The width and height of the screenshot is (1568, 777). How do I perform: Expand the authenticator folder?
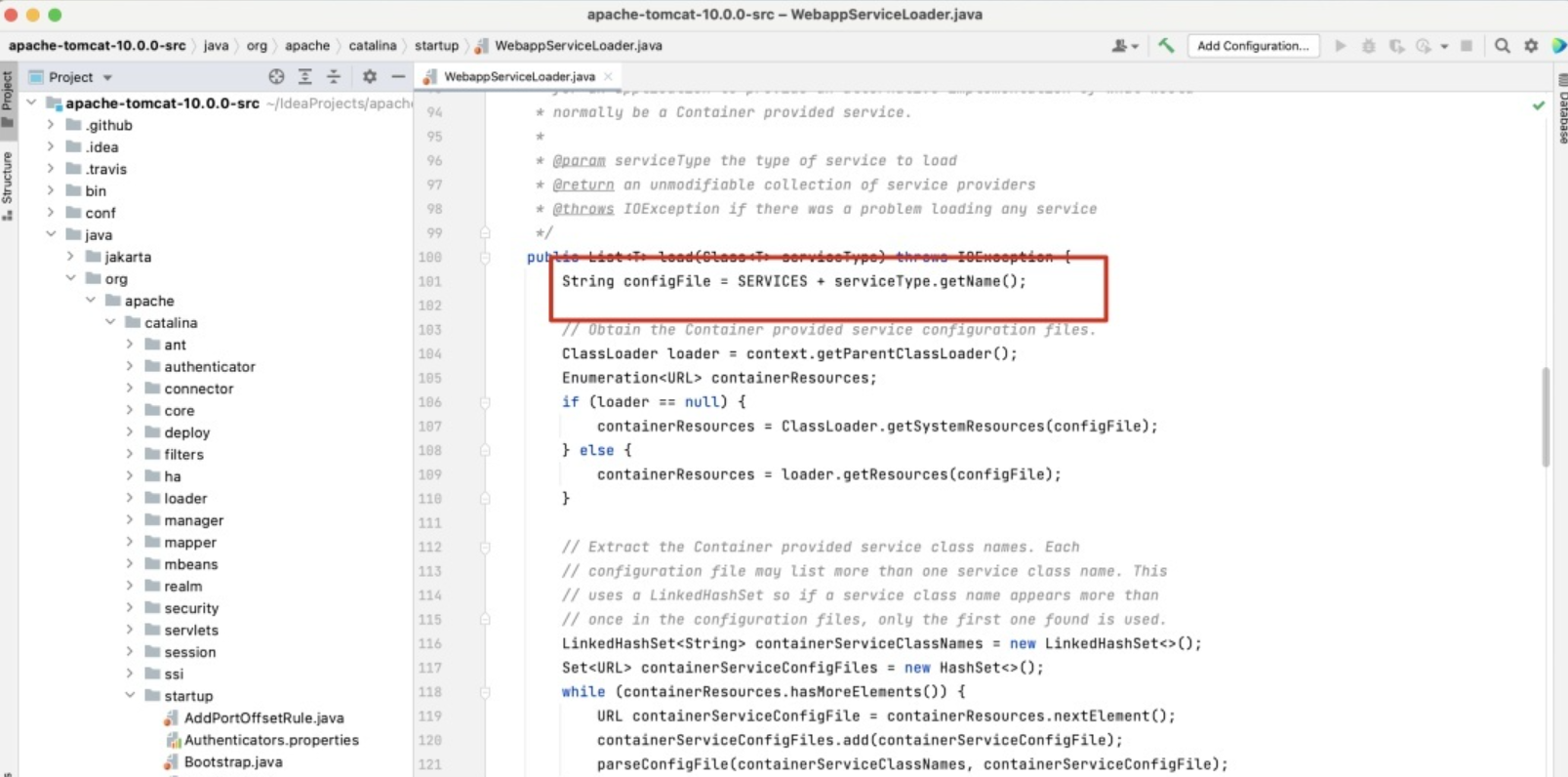point(130,367)
